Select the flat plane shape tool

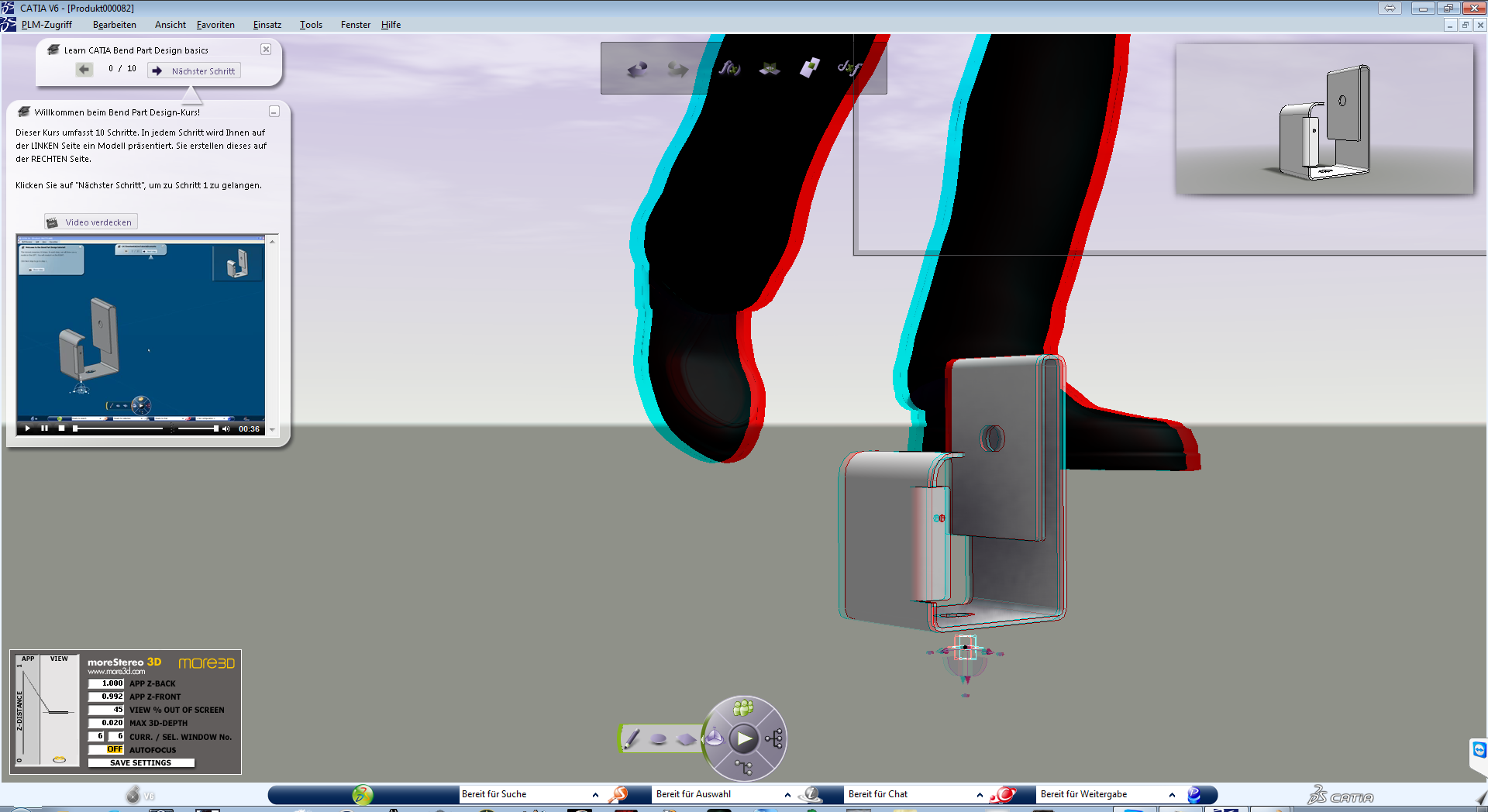pyautogui.click(x=686, y=739)
